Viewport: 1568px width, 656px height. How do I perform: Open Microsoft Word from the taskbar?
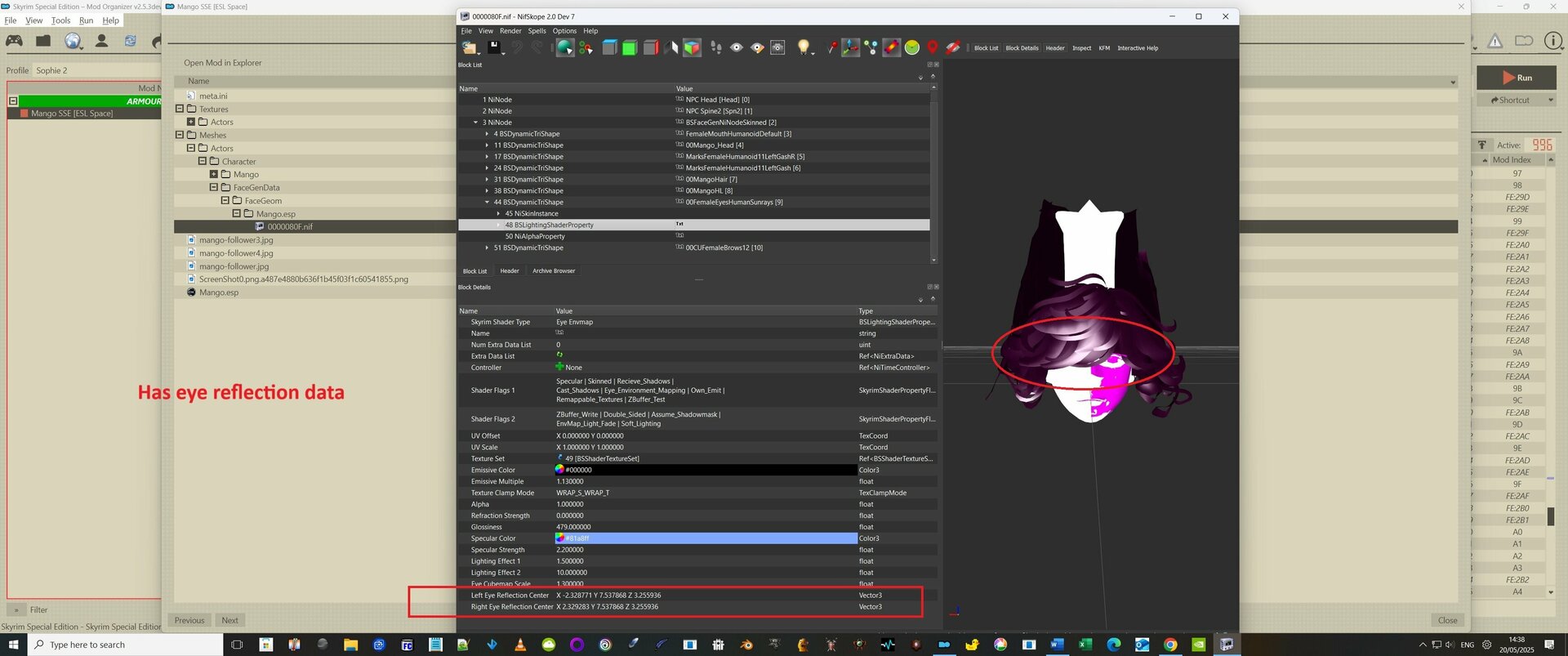tap(1057, 645)
